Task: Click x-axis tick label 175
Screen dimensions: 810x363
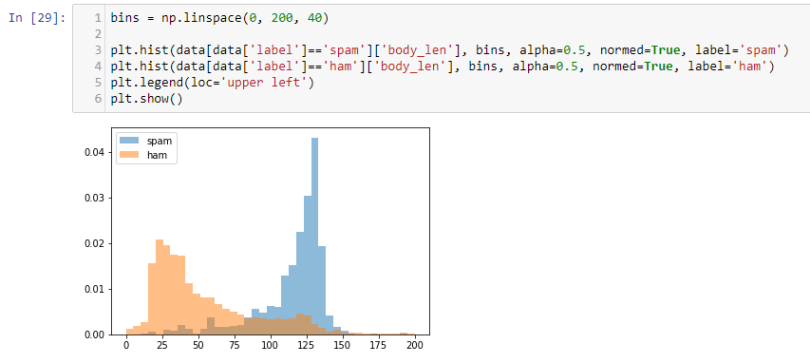Action: click(x=378, y=346)
